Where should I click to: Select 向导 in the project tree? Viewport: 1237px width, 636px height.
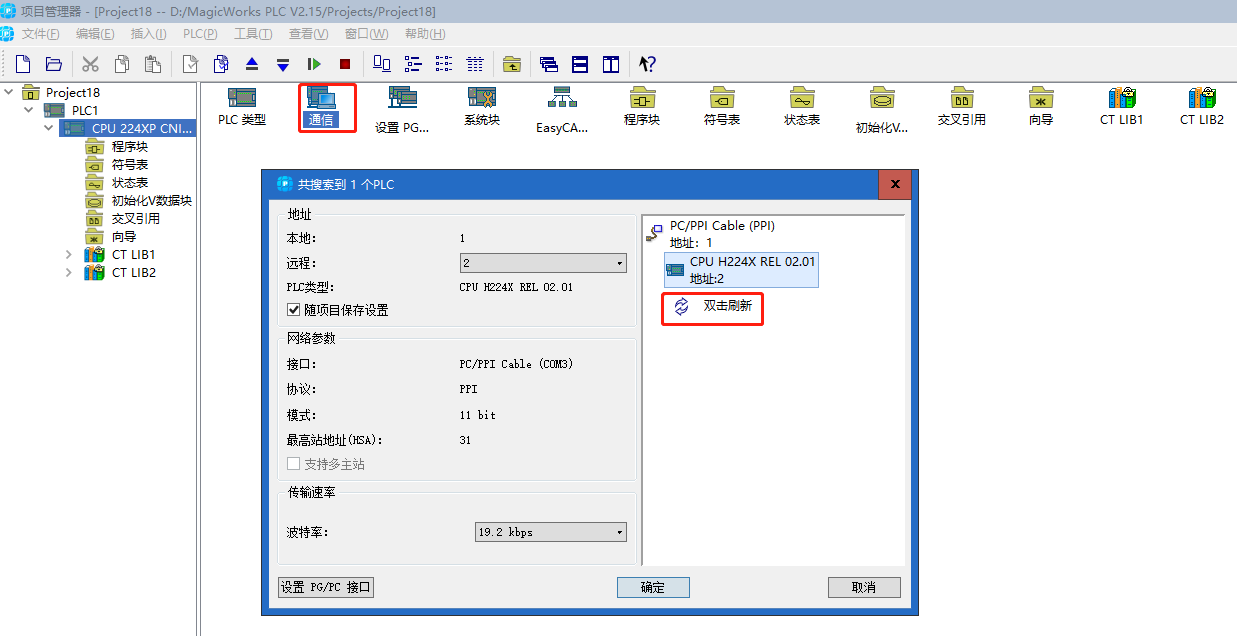click(123, 236)
